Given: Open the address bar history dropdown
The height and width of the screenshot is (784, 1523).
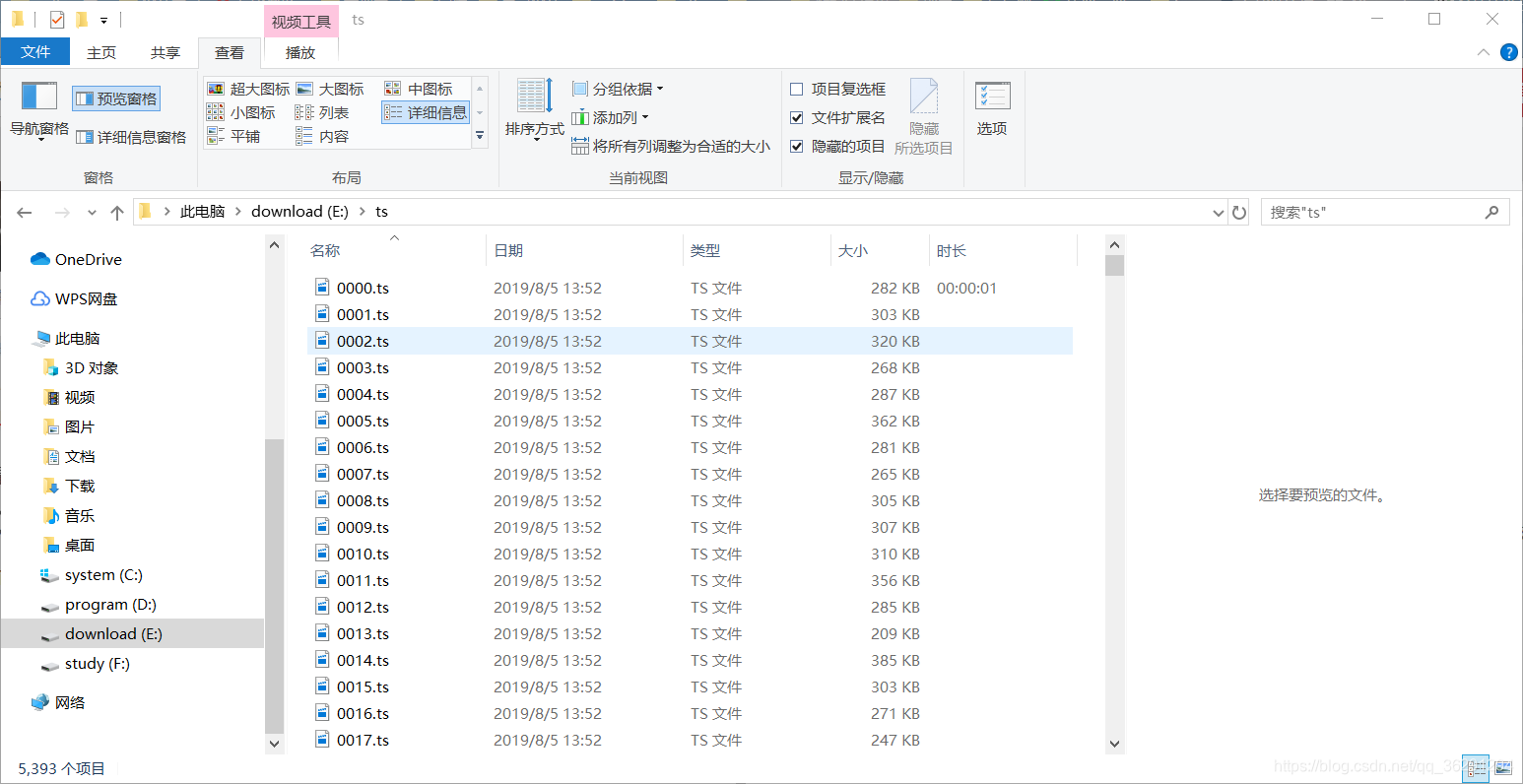Looking at the screenshot, I should point(1219,213).
